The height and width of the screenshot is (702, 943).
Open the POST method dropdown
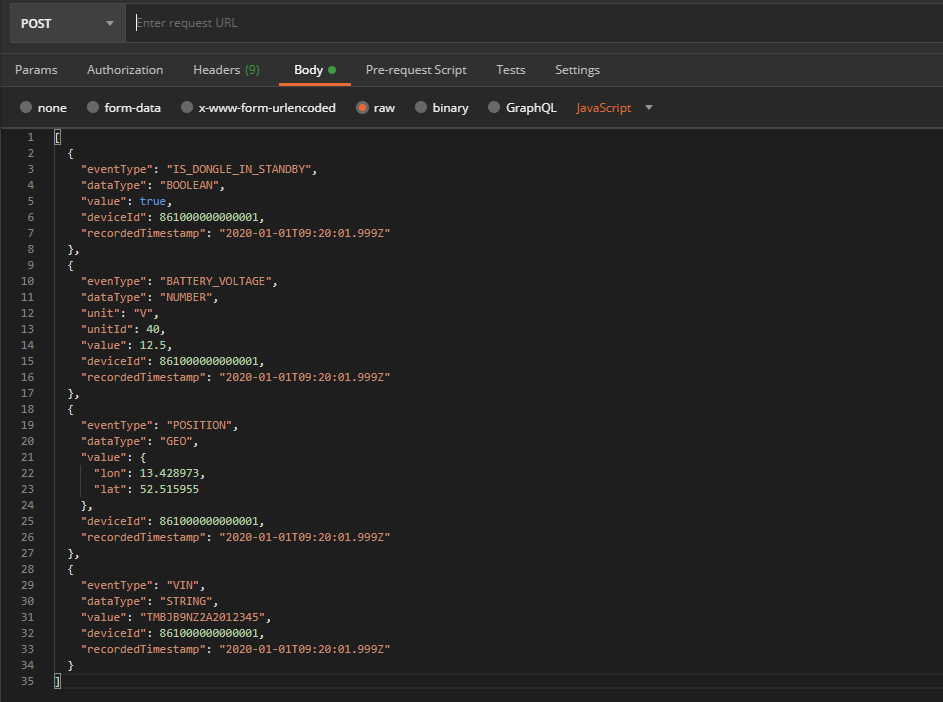pyautogui.click(x=67, y=23)
